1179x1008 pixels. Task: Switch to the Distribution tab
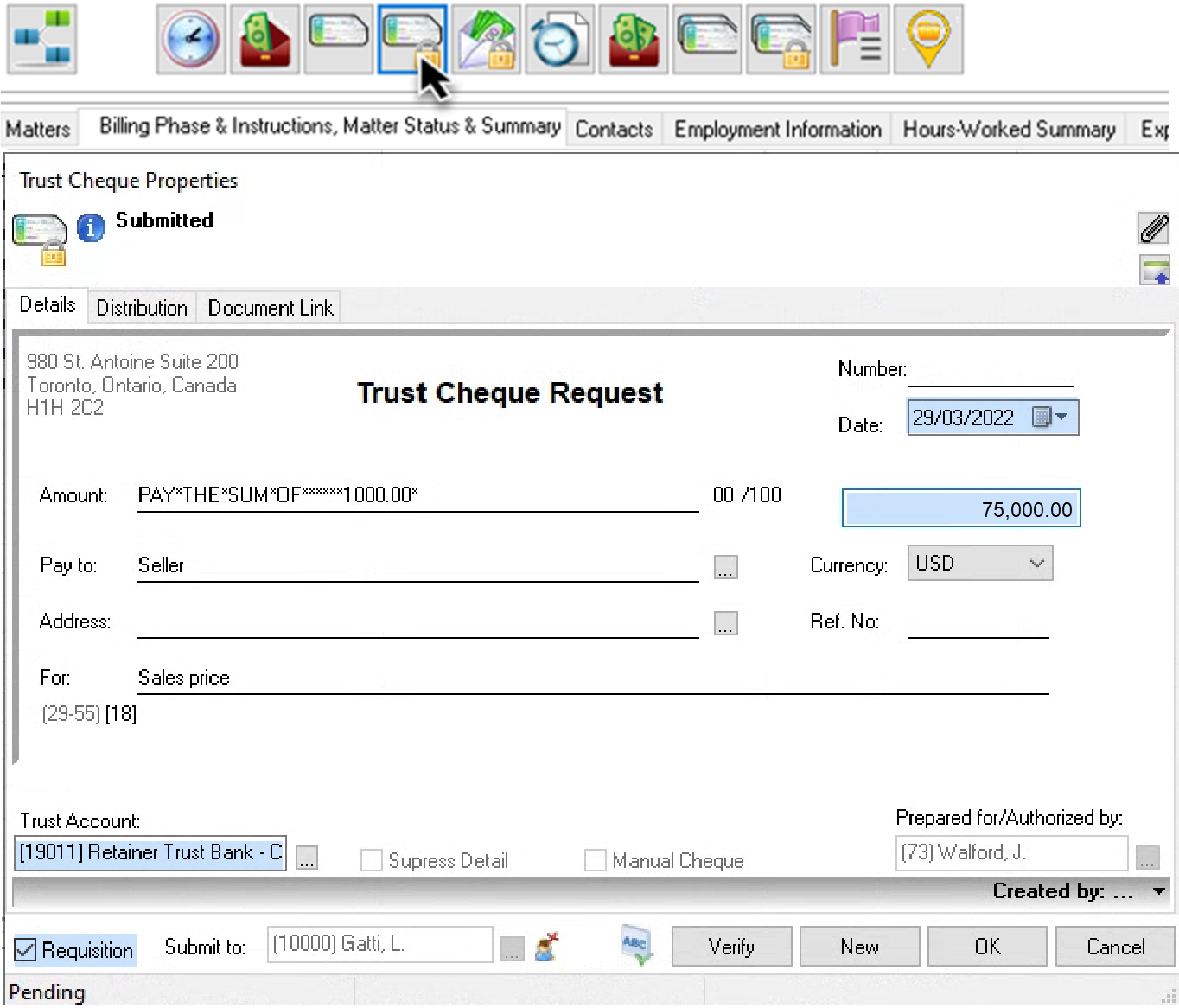[x=142, y=308]
